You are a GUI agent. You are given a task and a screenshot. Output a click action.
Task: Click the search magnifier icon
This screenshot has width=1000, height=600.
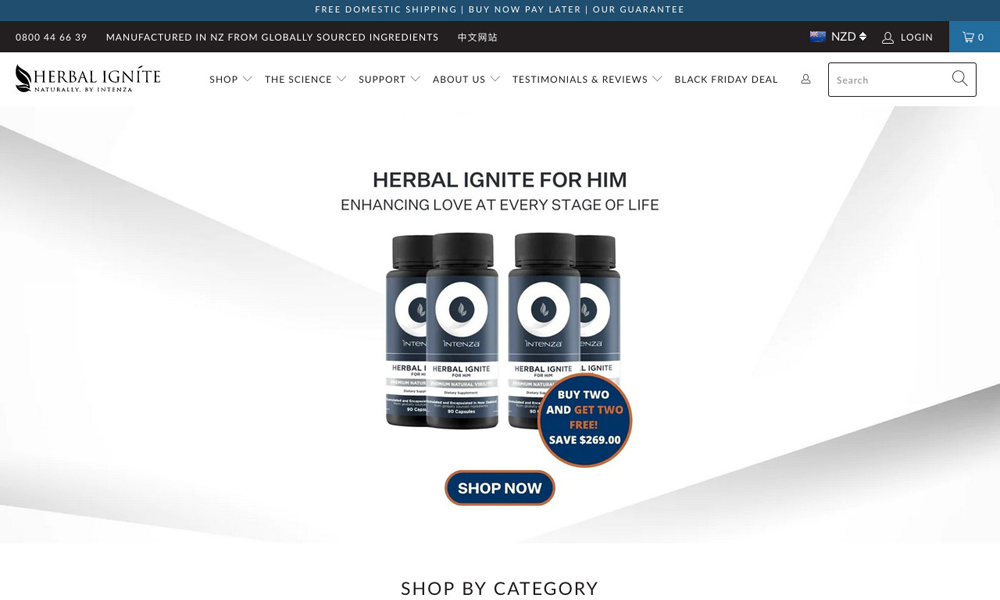click(959, 78)
